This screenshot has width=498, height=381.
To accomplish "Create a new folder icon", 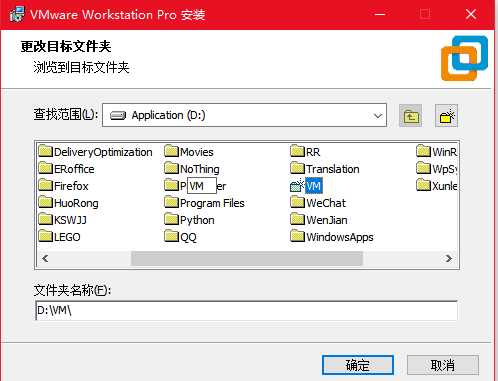I will [x=446, y=116].
